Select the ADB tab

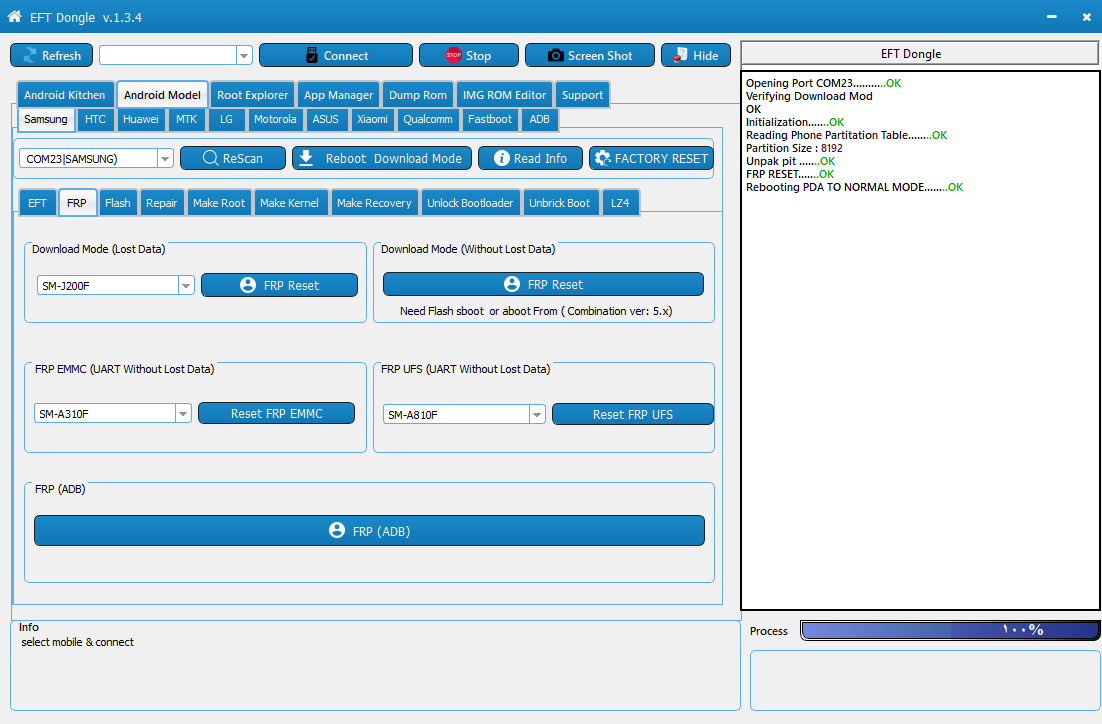539,119
